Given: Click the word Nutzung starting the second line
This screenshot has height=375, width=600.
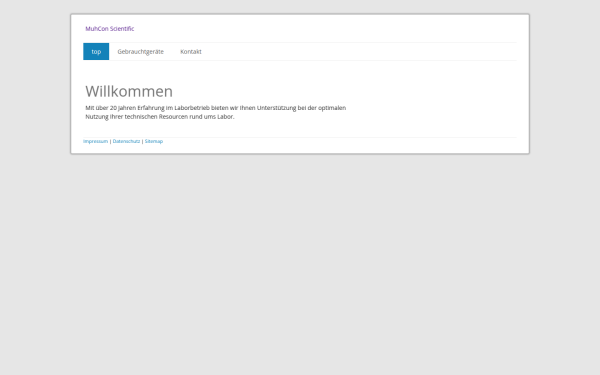Looking at the screenshot, I should pos(97,117).
